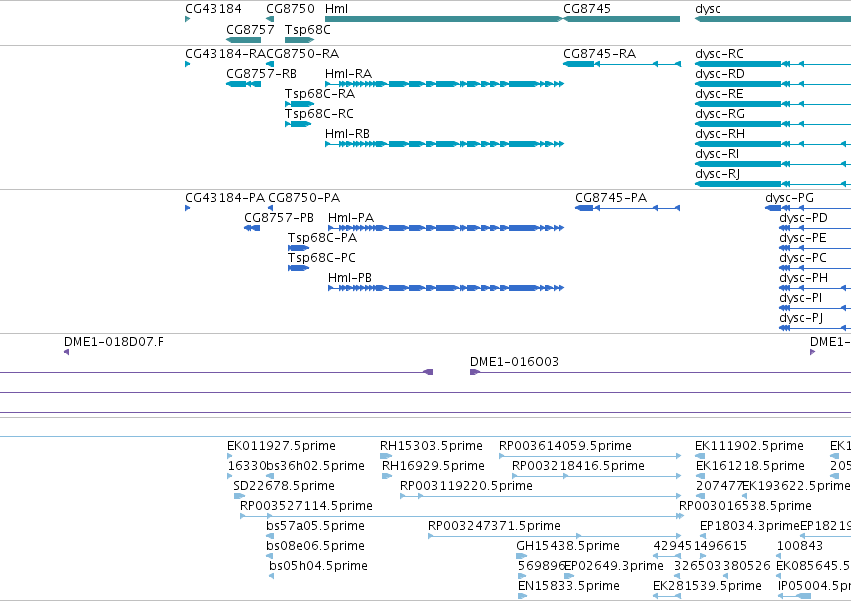Select the dysc-PI protein label
The width and height of the screenshot is (851, 601).
pos(801,298)
